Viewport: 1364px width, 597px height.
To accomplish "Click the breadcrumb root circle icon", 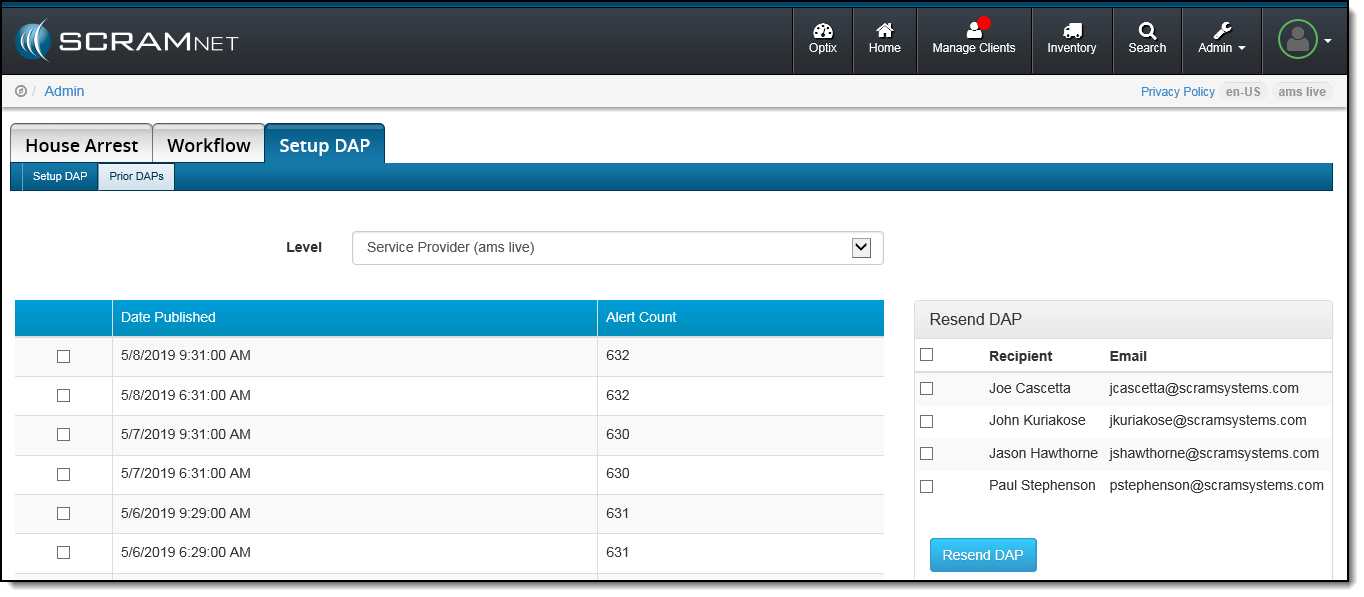I will pyautogui.click(x=21, y=91).
